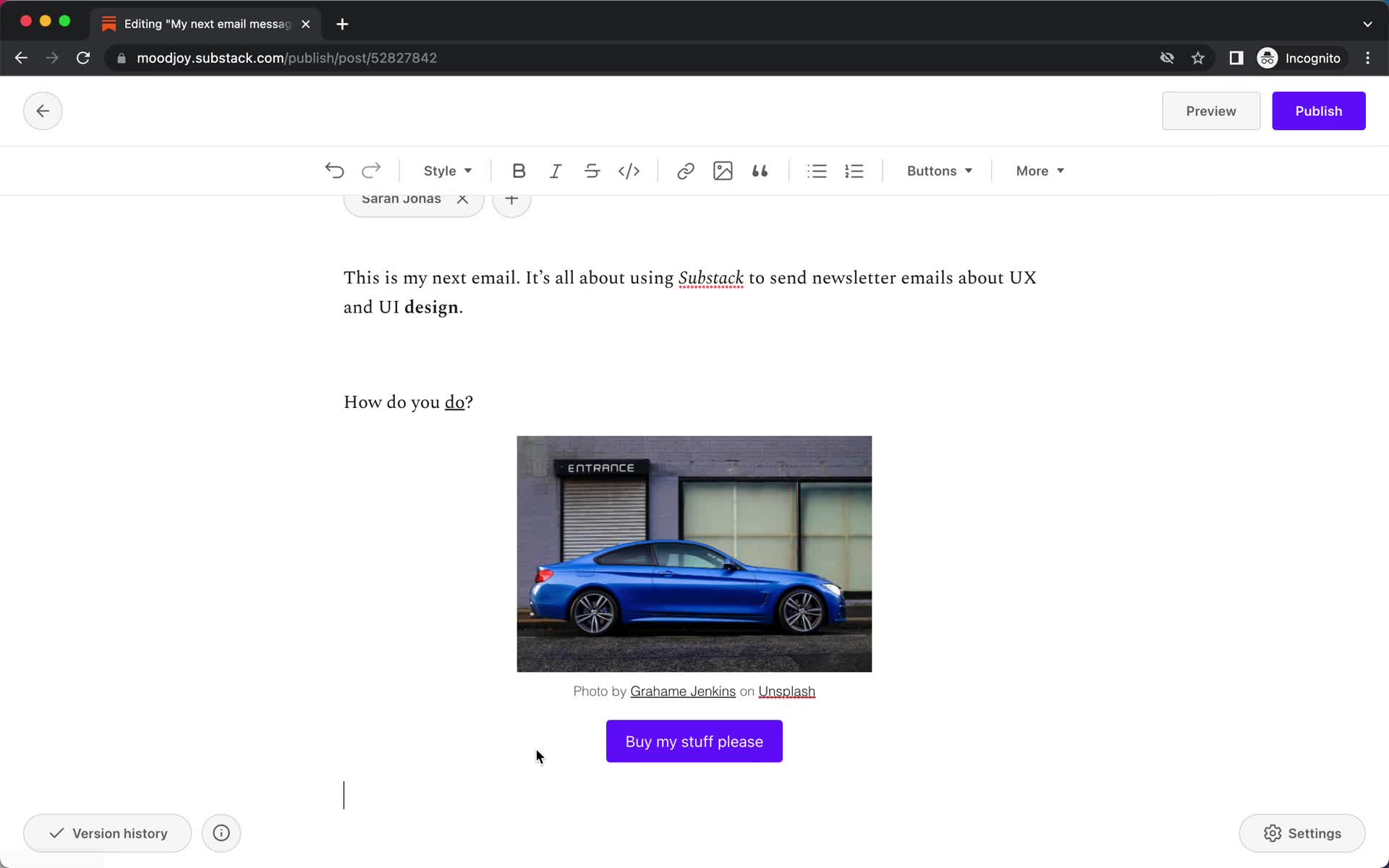
Task: Insert code formatting
Action: pyautogui.click(x=629, y=171)
